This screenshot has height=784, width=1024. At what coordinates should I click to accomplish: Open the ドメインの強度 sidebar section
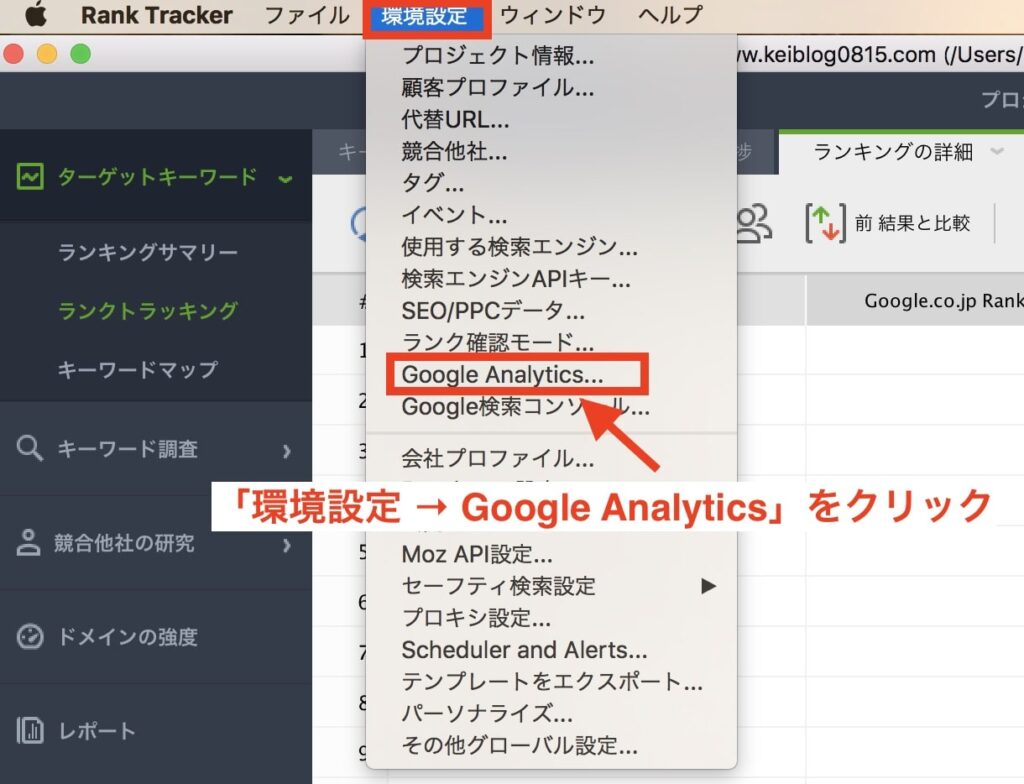point(155,636)
